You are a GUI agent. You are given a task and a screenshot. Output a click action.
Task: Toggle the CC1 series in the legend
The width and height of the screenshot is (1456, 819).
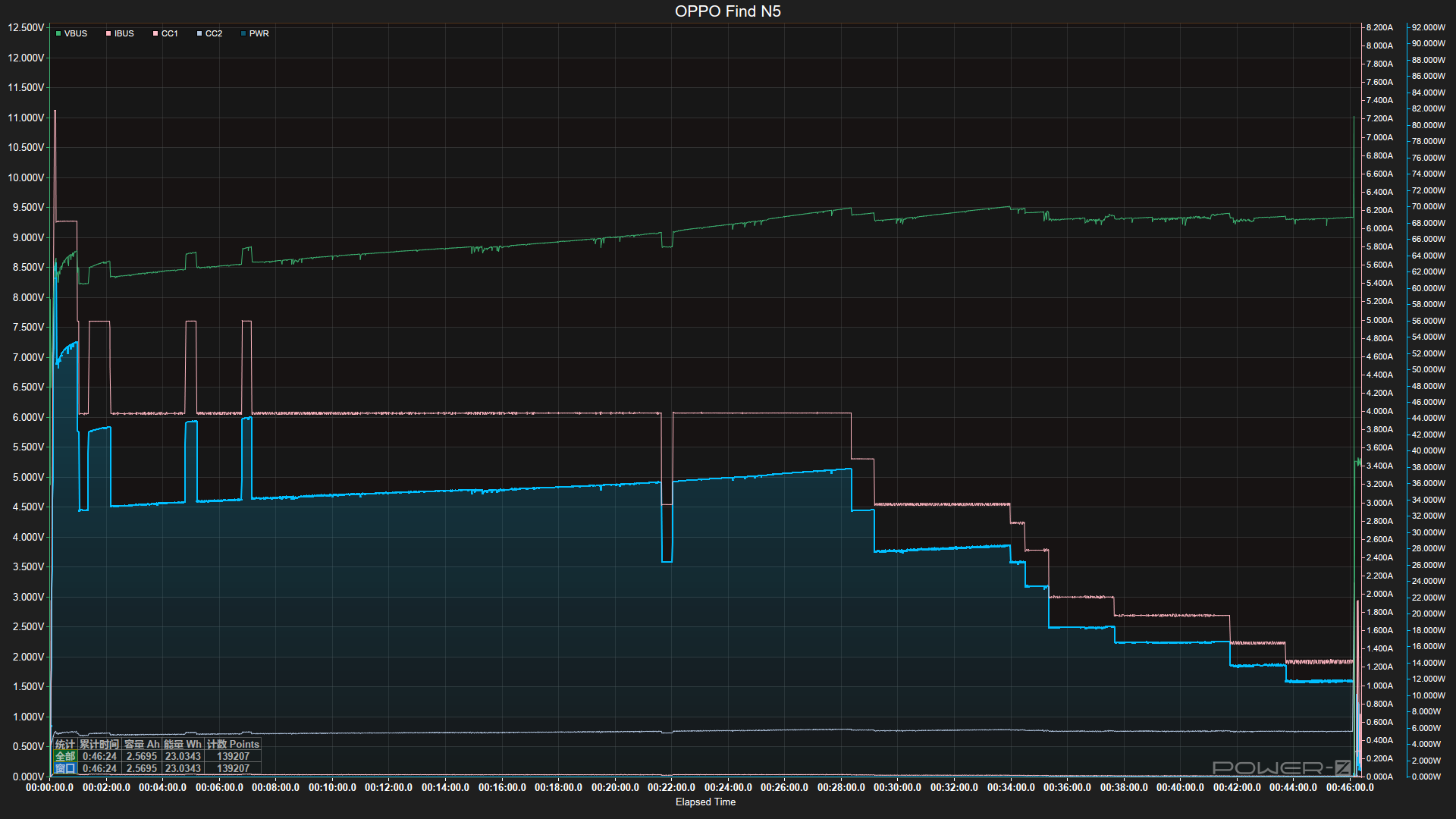(x=165, y=33)
